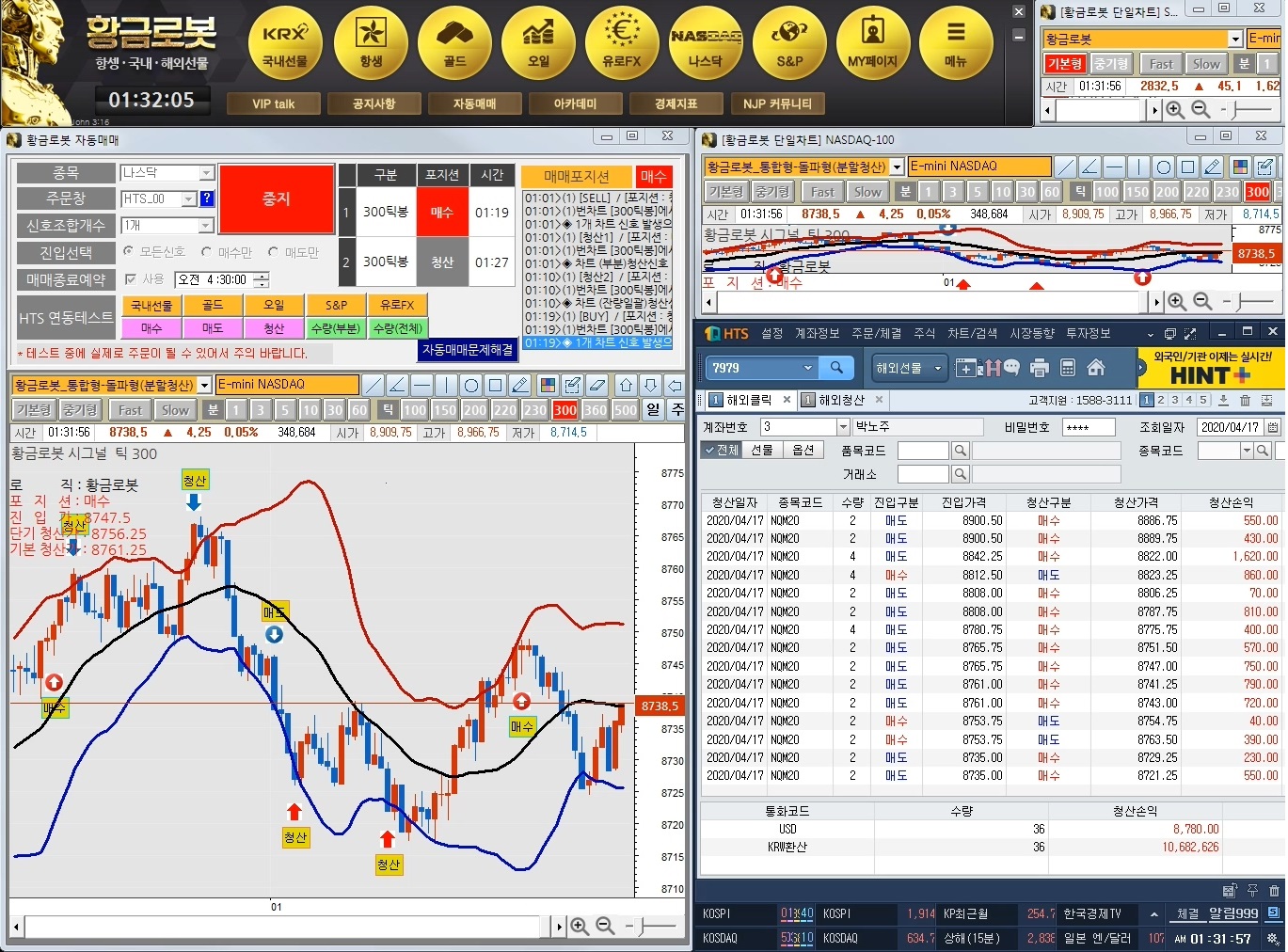Click the 수량(전체) test button
This screenshot has width=1288, height=952.
(397, 328)
